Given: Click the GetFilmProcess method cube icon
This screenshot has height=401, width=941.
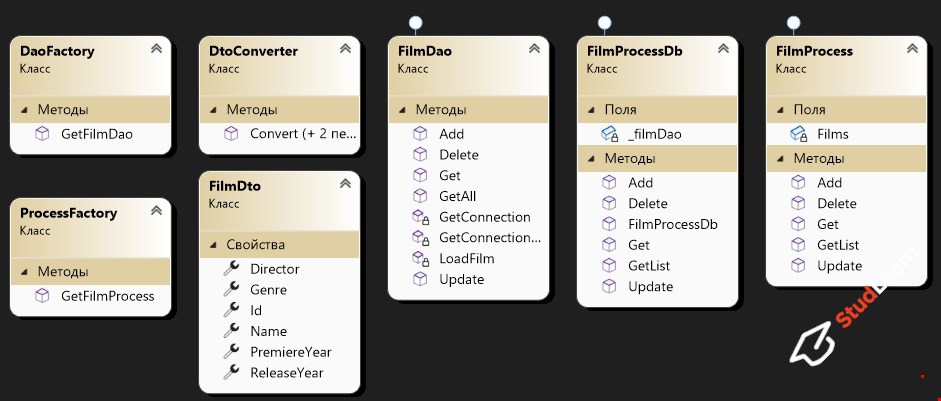Looking at the screenshot, I should point(42,296).
